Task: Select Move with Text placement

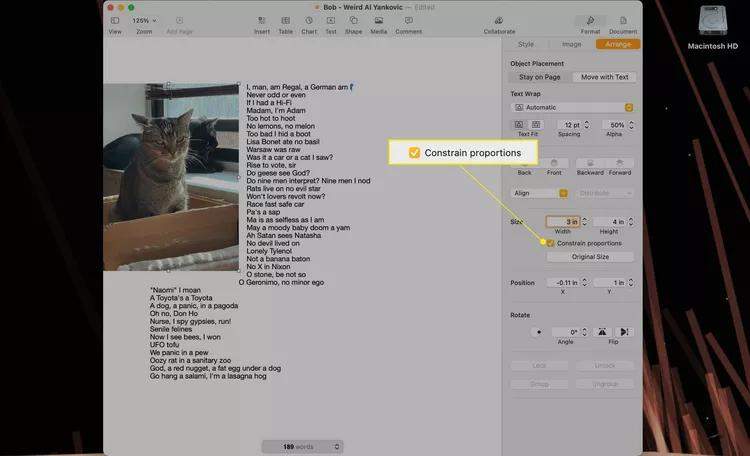Action: (x=603, y=77)
